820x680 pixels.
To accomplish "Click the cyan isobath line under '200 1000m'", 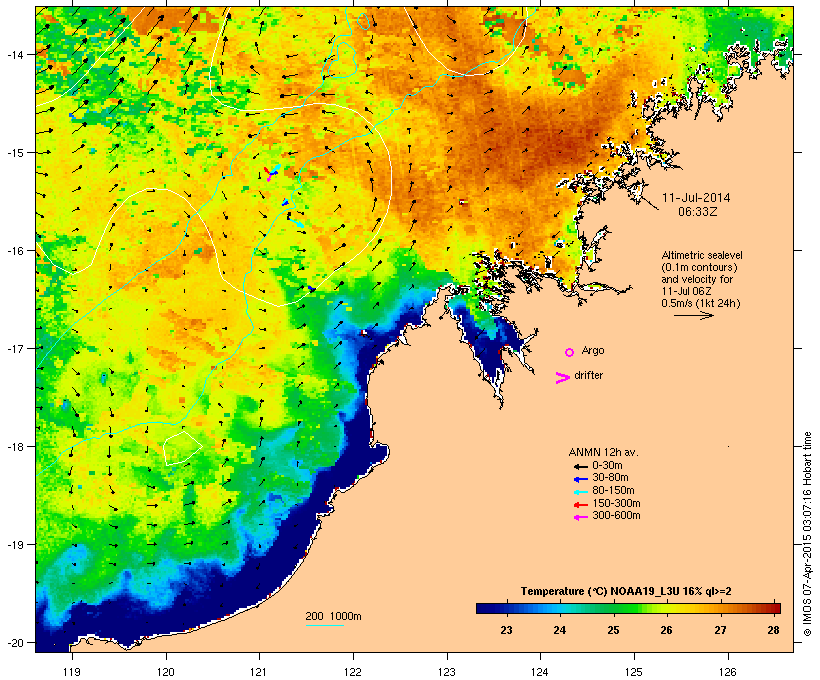I will (325, 625).
